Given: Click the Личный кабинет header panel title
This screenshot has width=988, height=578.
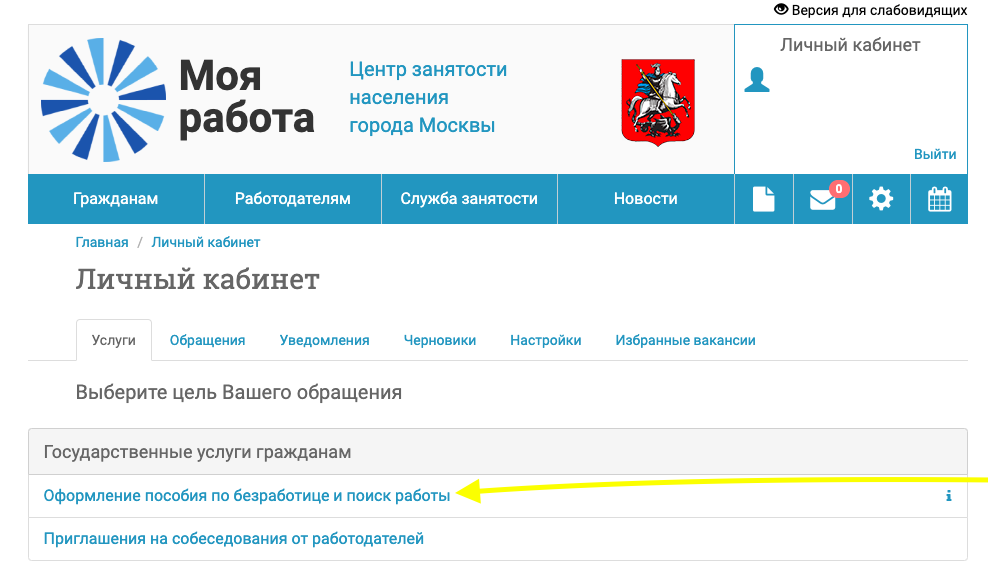Looking at the screenshot, I should coord(850,45).
